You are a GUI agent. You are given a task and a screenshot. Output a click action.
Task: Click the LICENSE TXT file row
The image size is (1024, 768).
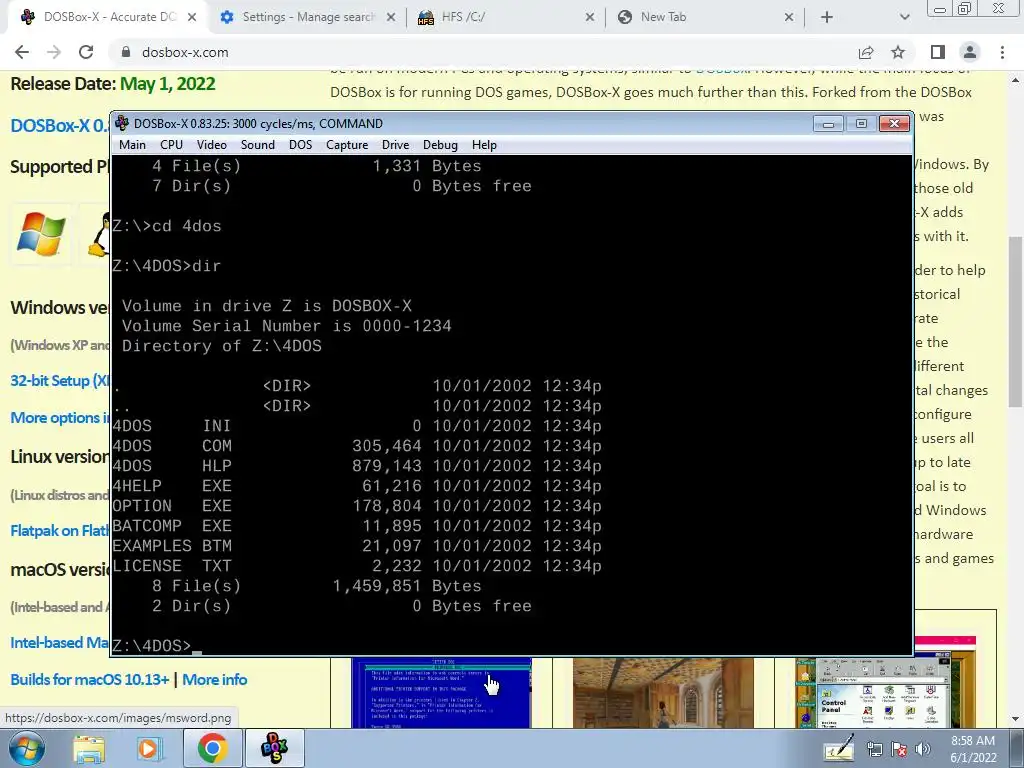[x=357, y=566]
